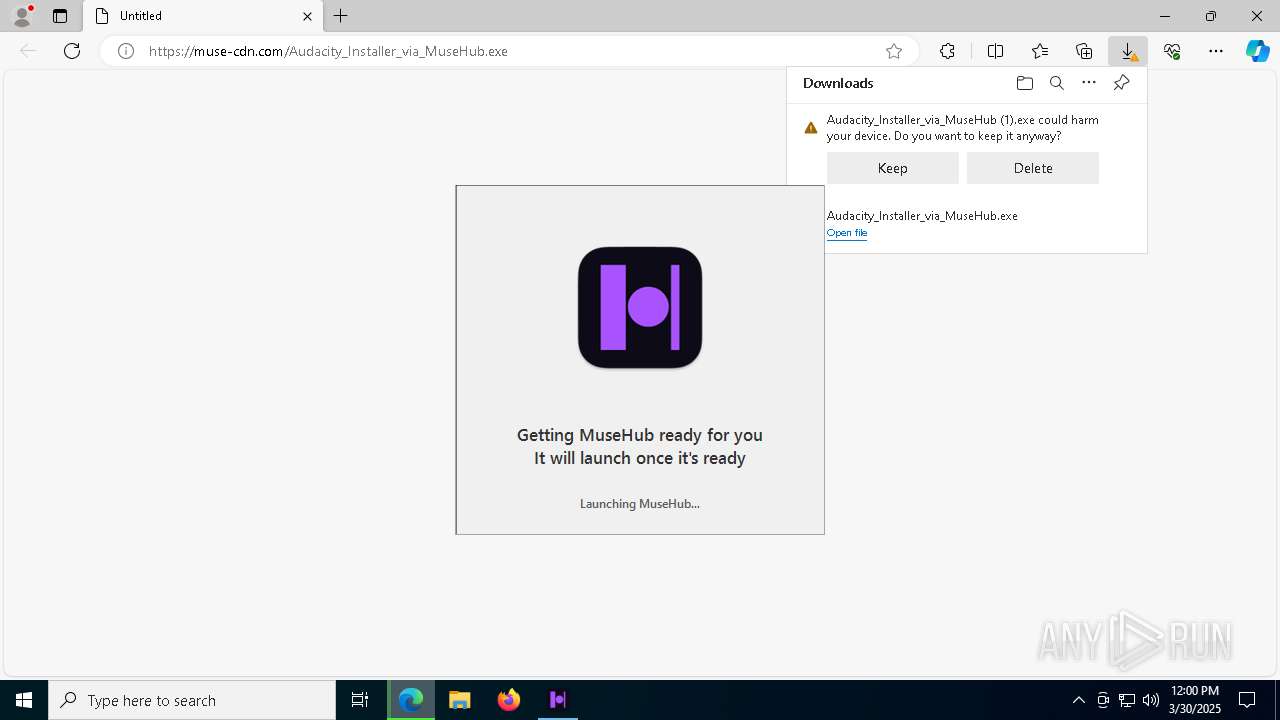Open the browser profile icon
Image resolution: width=1280 pixels, height=720 pixels.
(x=22, y=15)
